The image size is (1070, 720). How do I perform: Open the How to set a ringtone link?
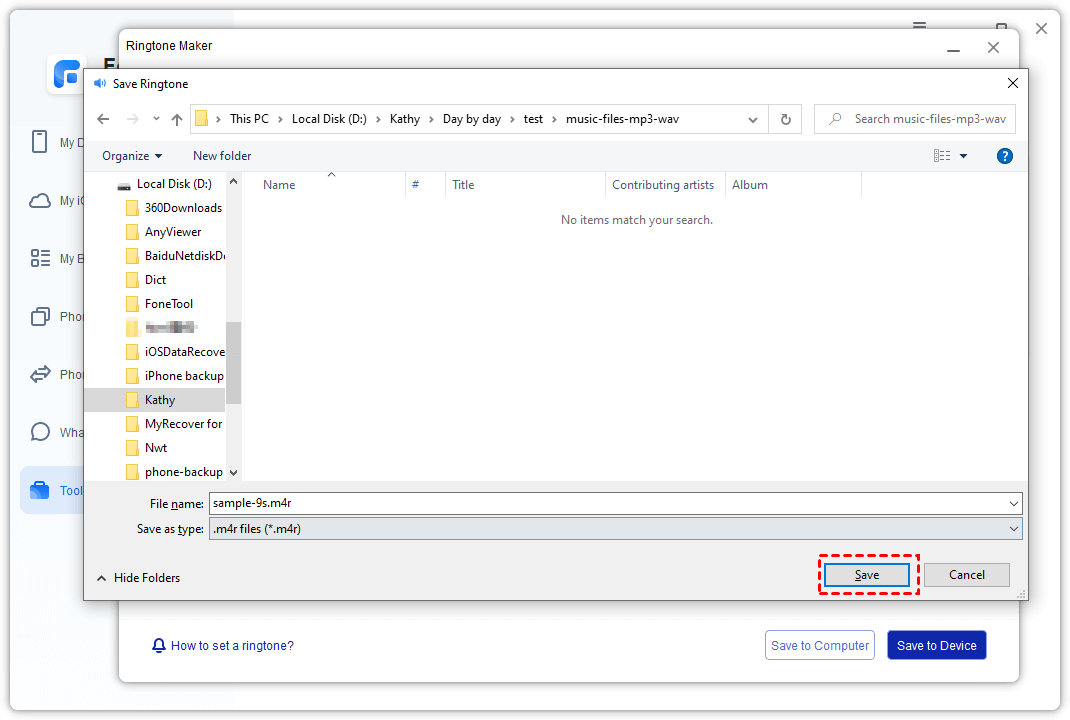(x=231, y=646)
